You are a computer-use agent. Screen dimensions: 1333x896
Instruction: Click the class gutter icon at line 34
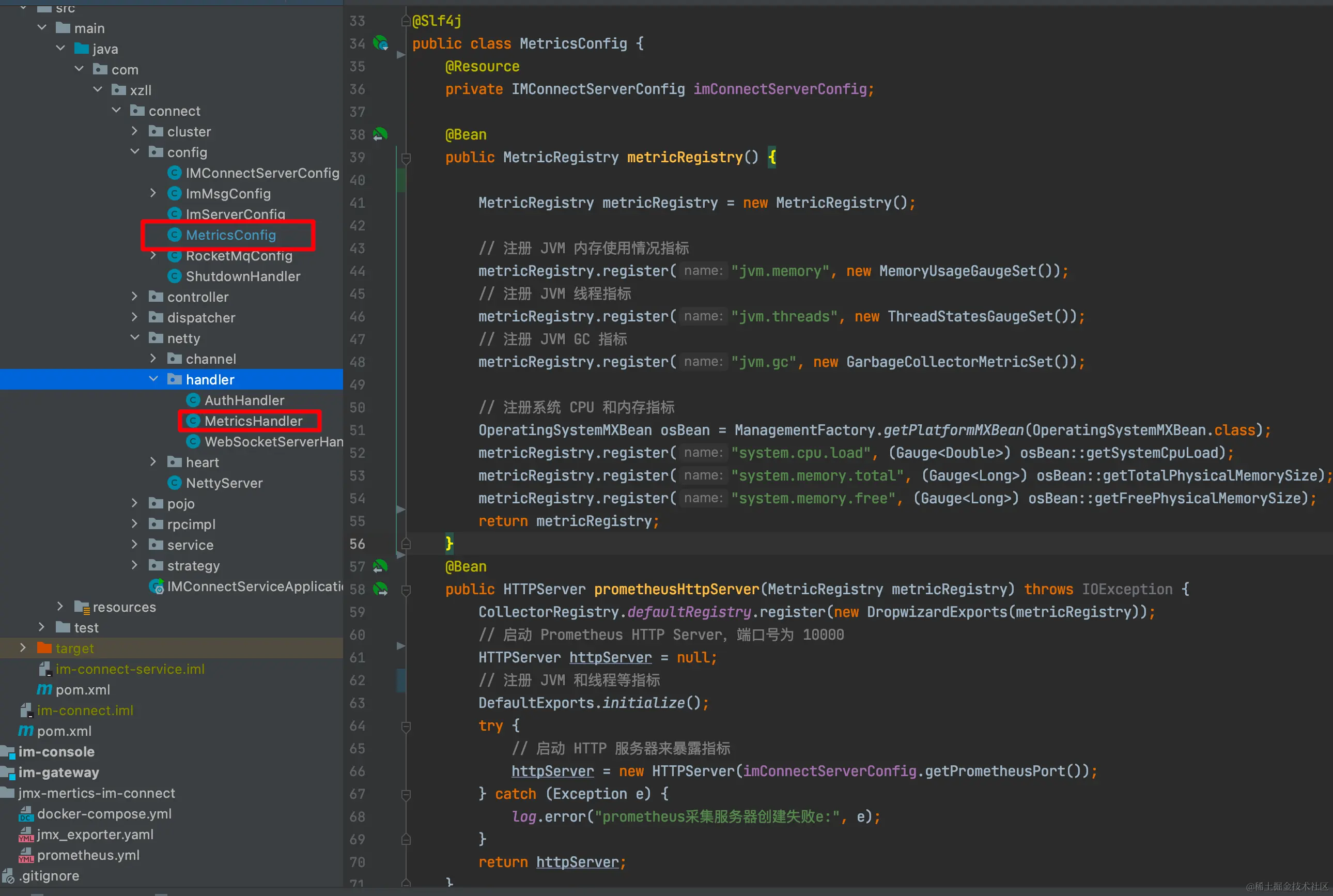point(380,43)
